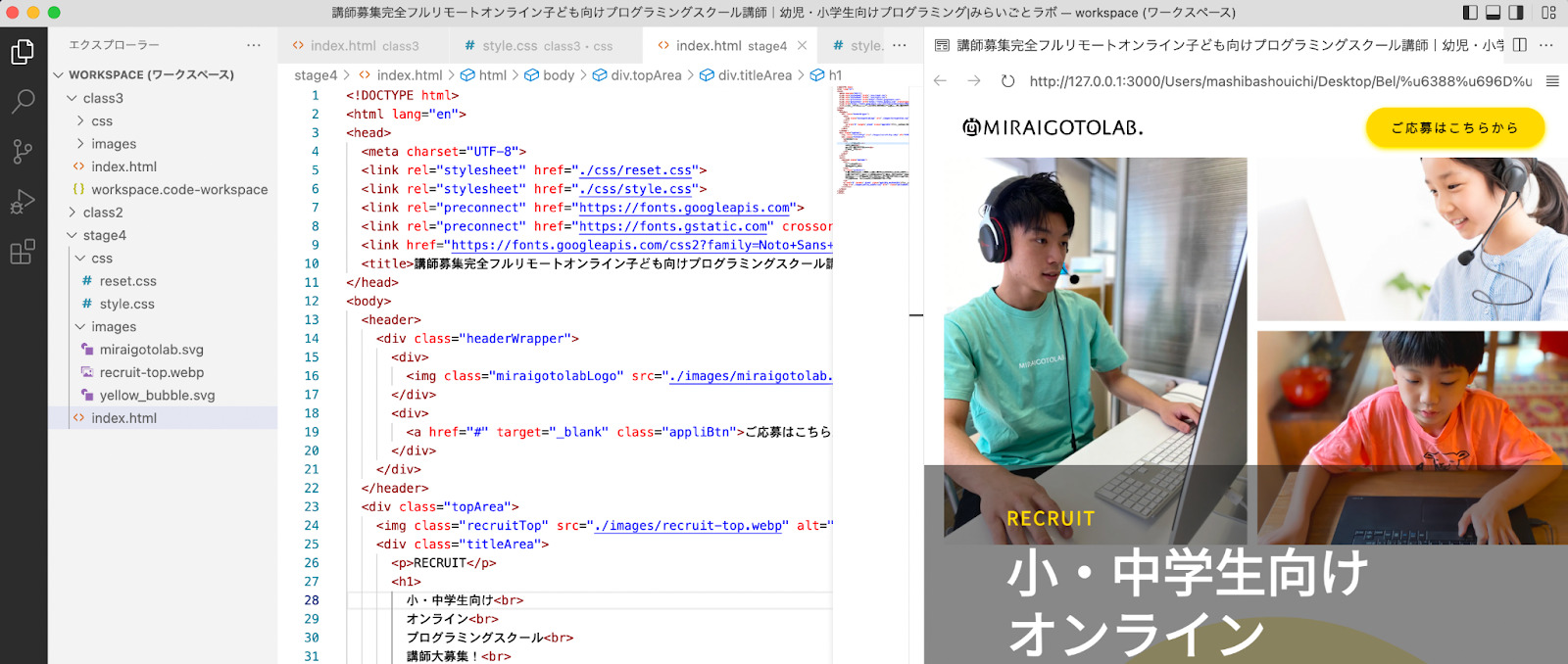Close the index.html stage4 tab
Image resolution: width=1568 pixels, height=664 pixels.
[803, 45]
